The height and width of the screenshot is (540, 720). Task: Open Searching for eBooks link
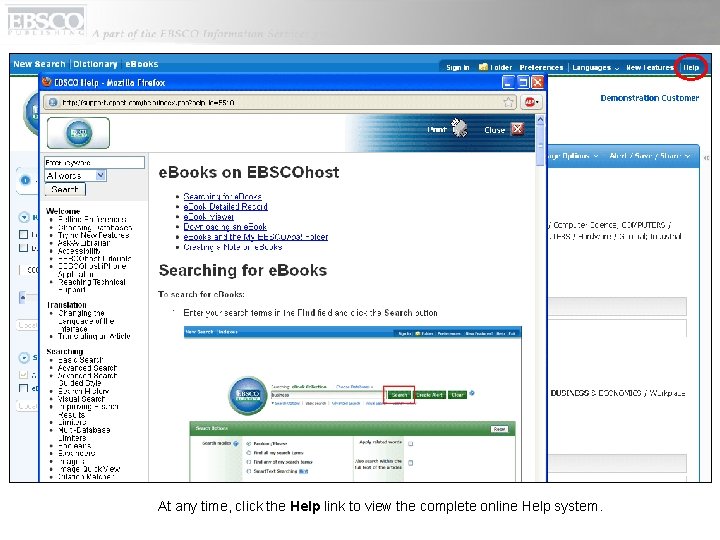(222, 197)
